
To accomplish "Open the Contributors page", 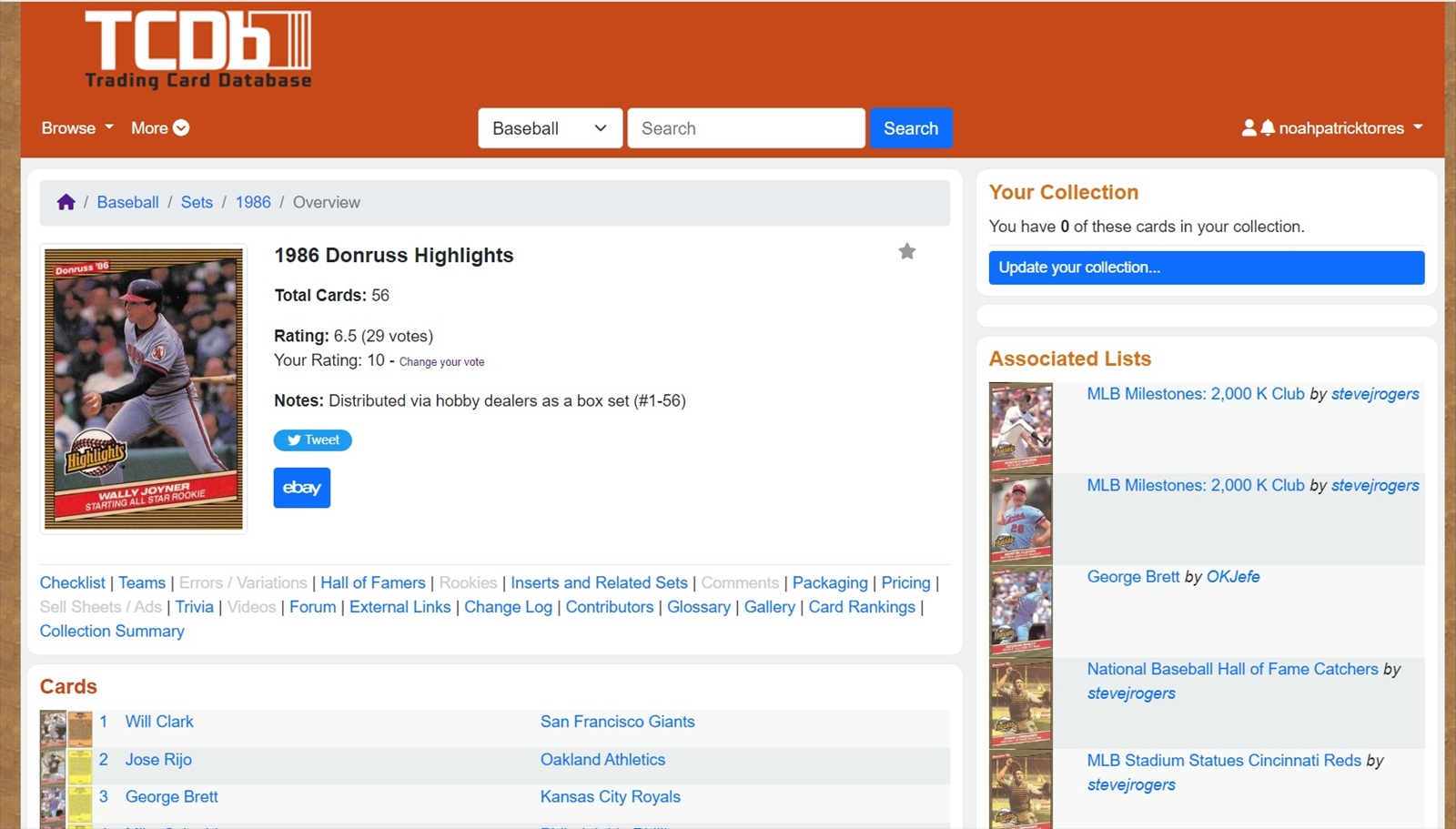I will [610, 607].
